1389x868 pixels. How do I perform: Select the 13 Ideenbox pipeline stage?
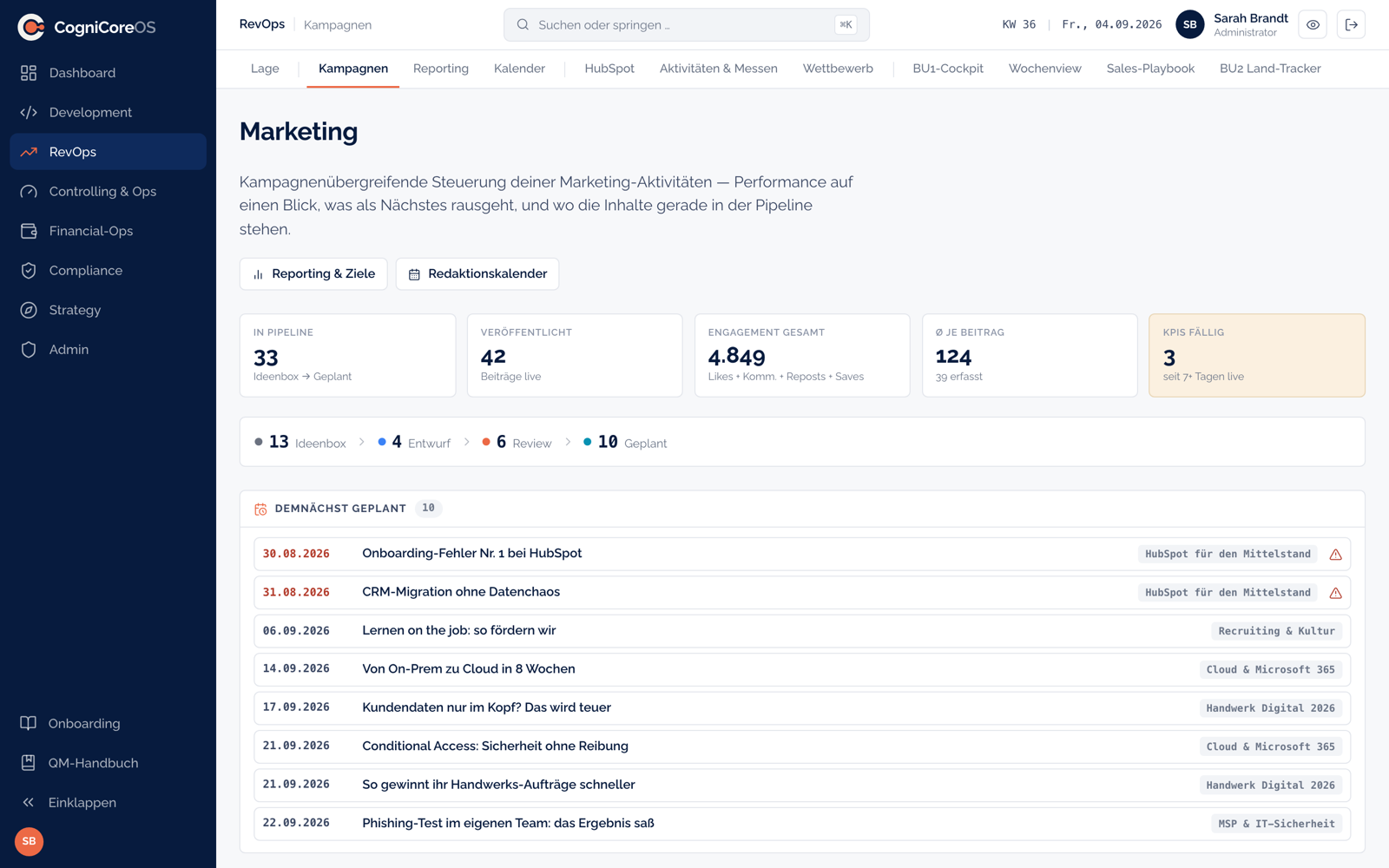pos(300,442)
